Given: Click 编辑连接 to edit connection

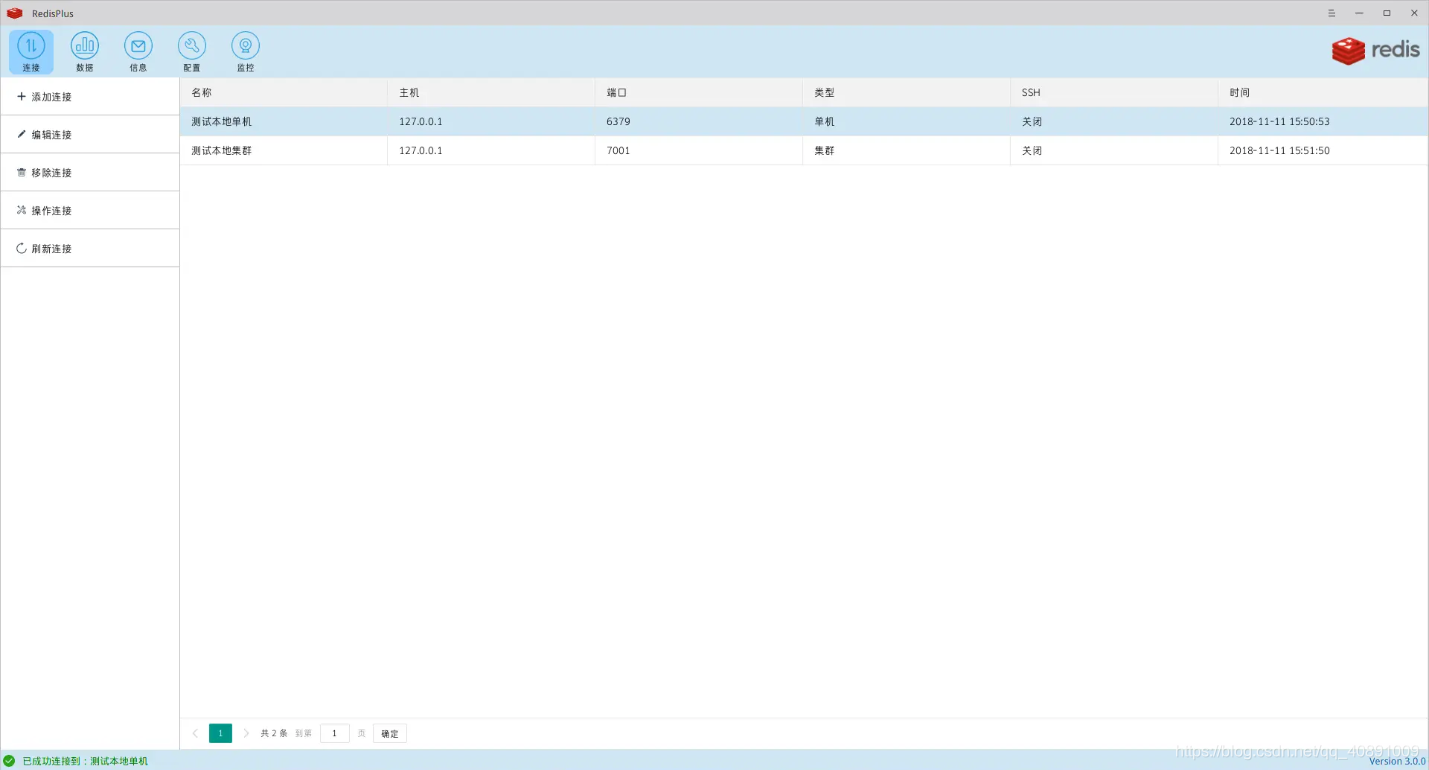Looking at the screenshot, I should (90, 135).
